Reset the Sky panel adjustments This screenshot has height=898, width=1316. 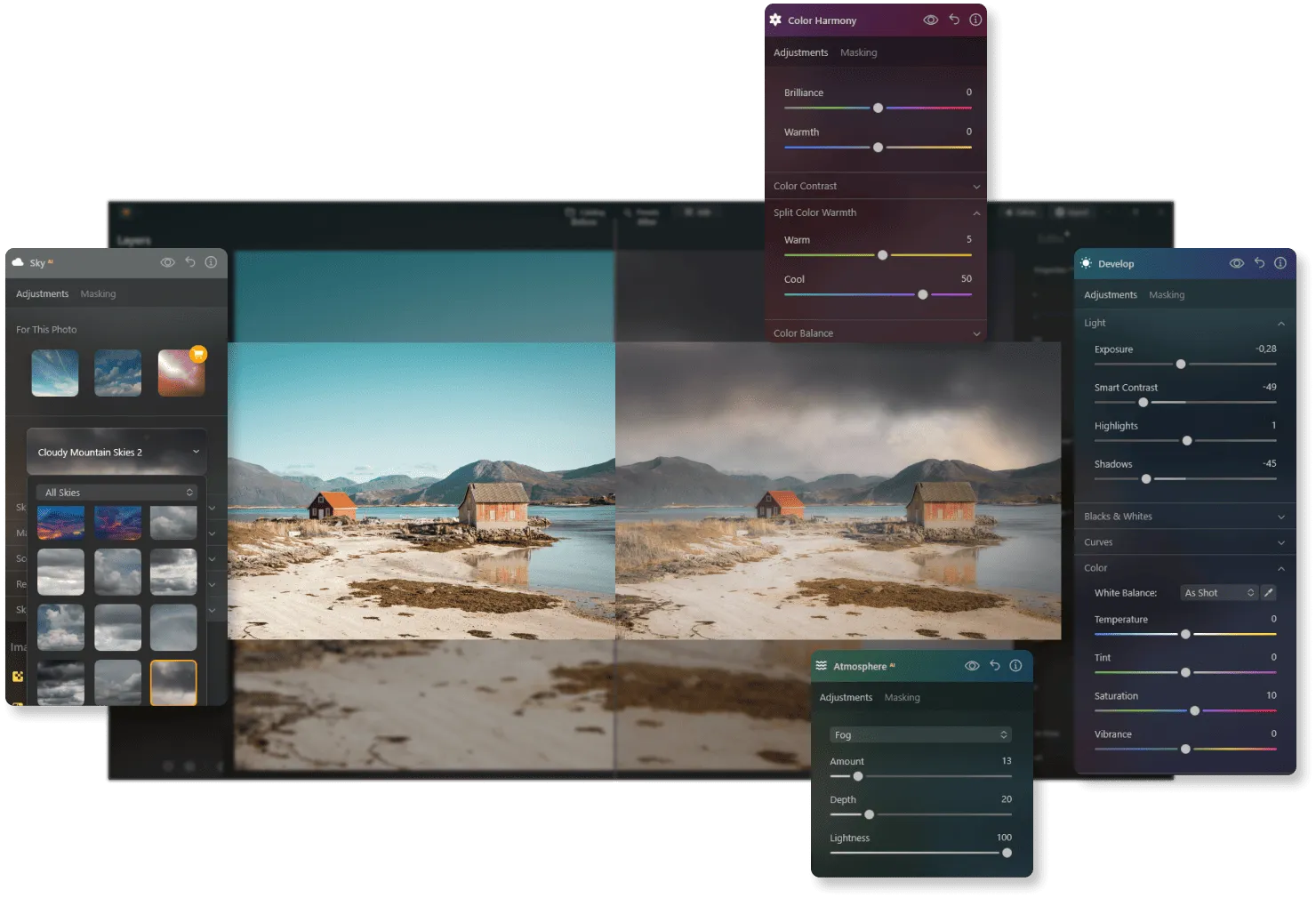pyautogui.click(x=189, y=262)
